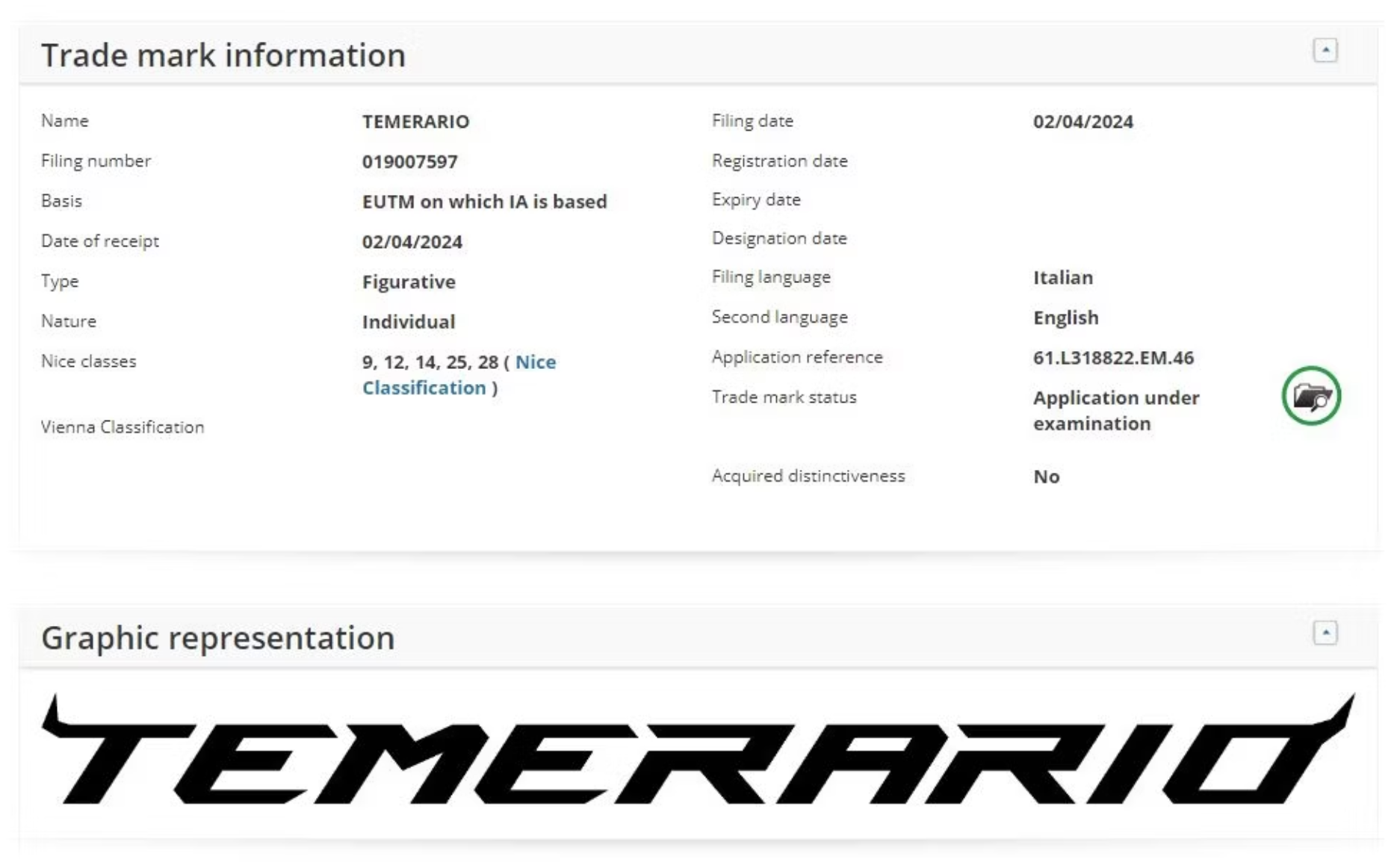Screen dimensions: 1400x862
Task: Open the Nice Classification link
Action: coord(459,375)
